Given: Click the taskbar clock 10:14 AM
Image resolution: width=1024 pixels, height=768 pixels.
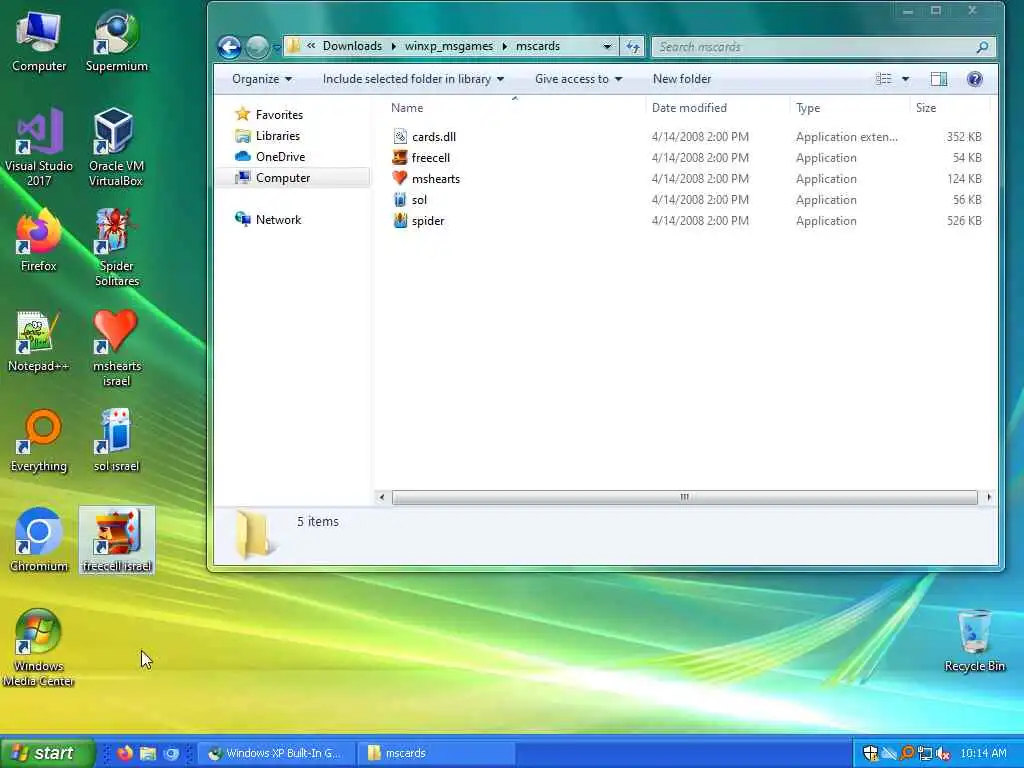Looking at the screenshot, I should [x=984, y=753].
